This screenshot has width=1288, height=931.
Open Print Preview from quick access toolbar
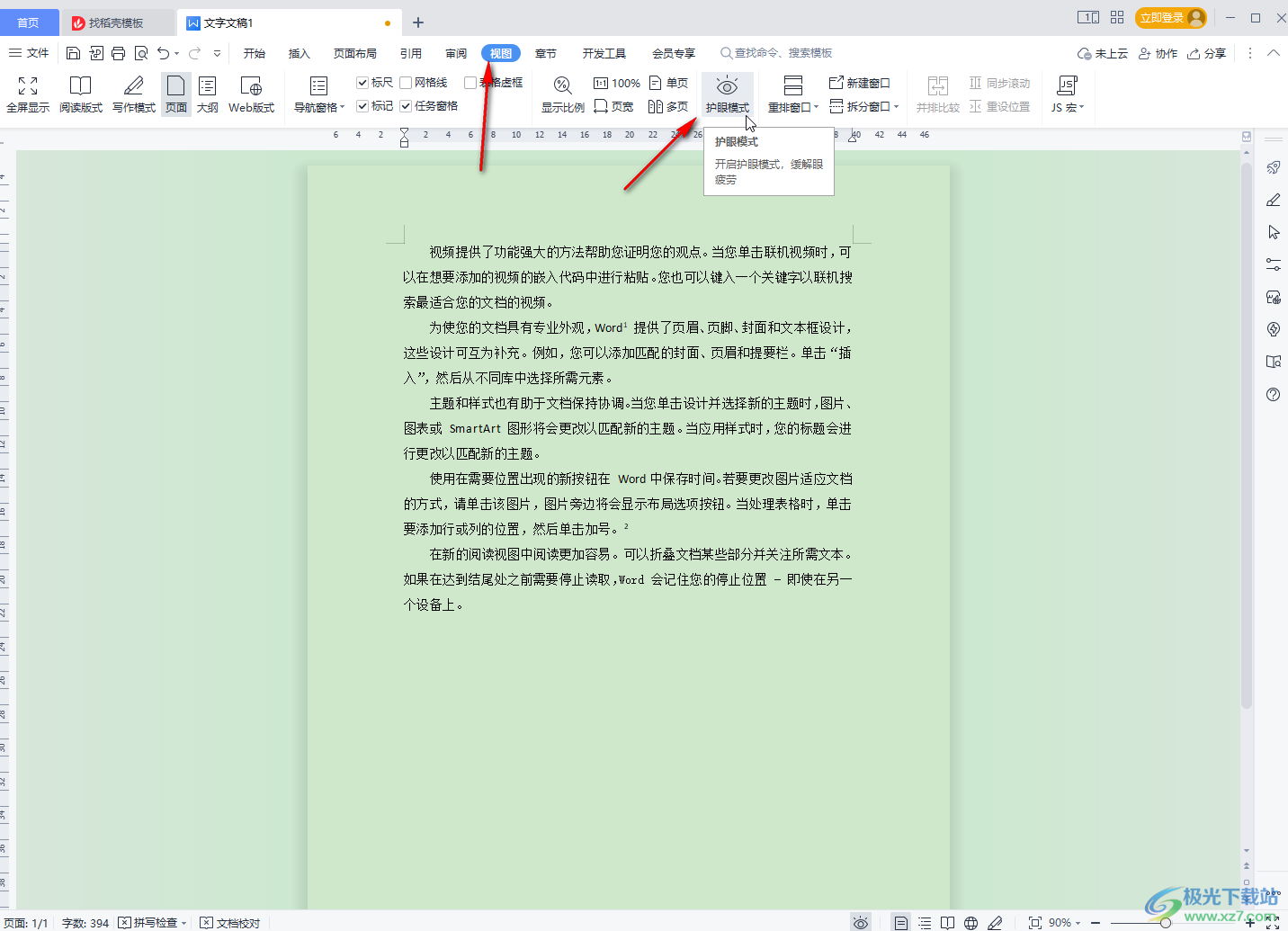tap(141, 53)
